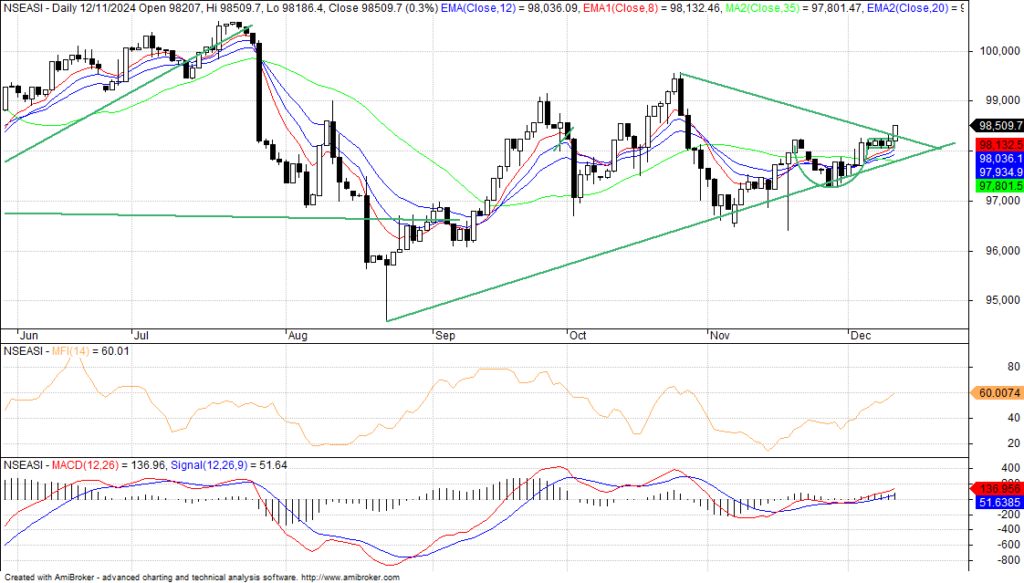Click the latest breakout candle above the triangle
This screenshot has width=1024, height=583.
point(895,132)
